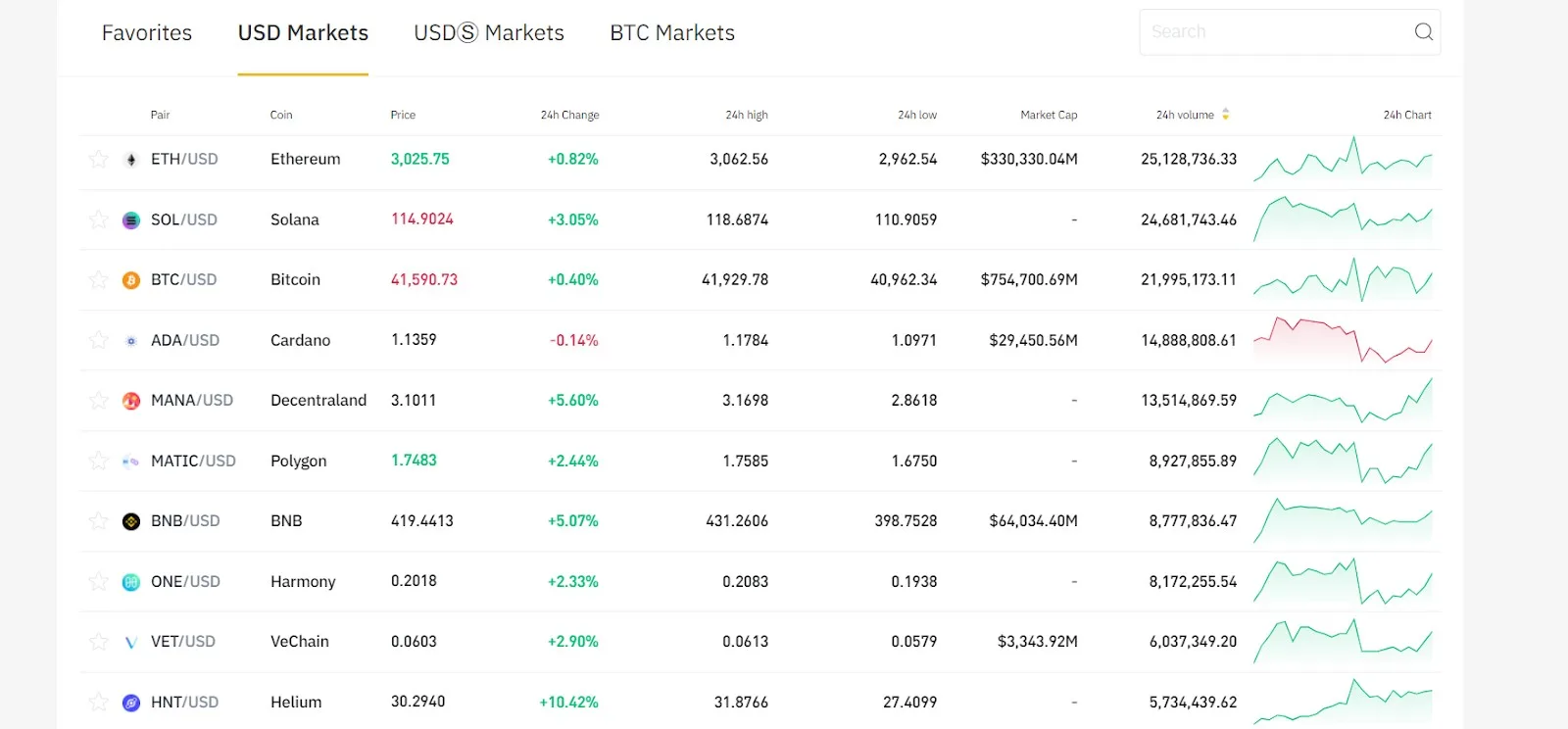Click the Bitcoin coin icon
This screenshot has height=729, width=1568.
coord(131,280)
